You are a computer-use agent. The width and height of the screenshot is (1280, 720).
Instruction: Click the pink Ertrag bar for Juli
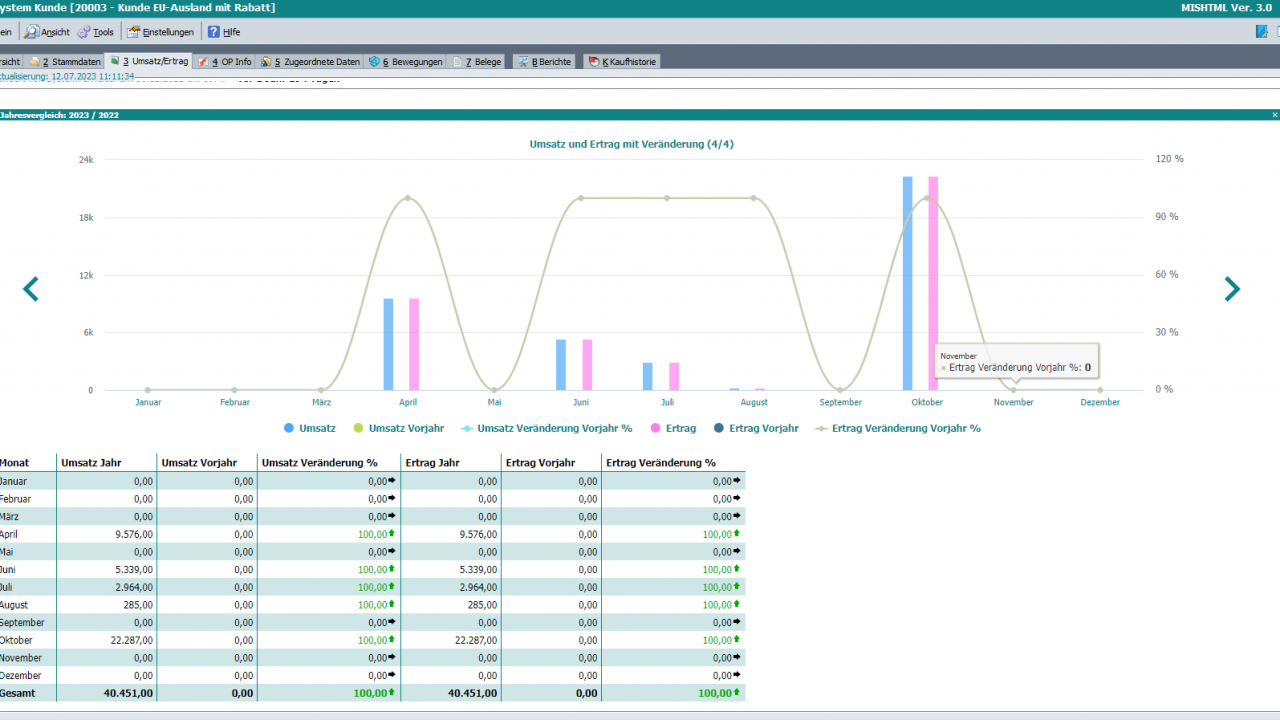click(674, 376)
